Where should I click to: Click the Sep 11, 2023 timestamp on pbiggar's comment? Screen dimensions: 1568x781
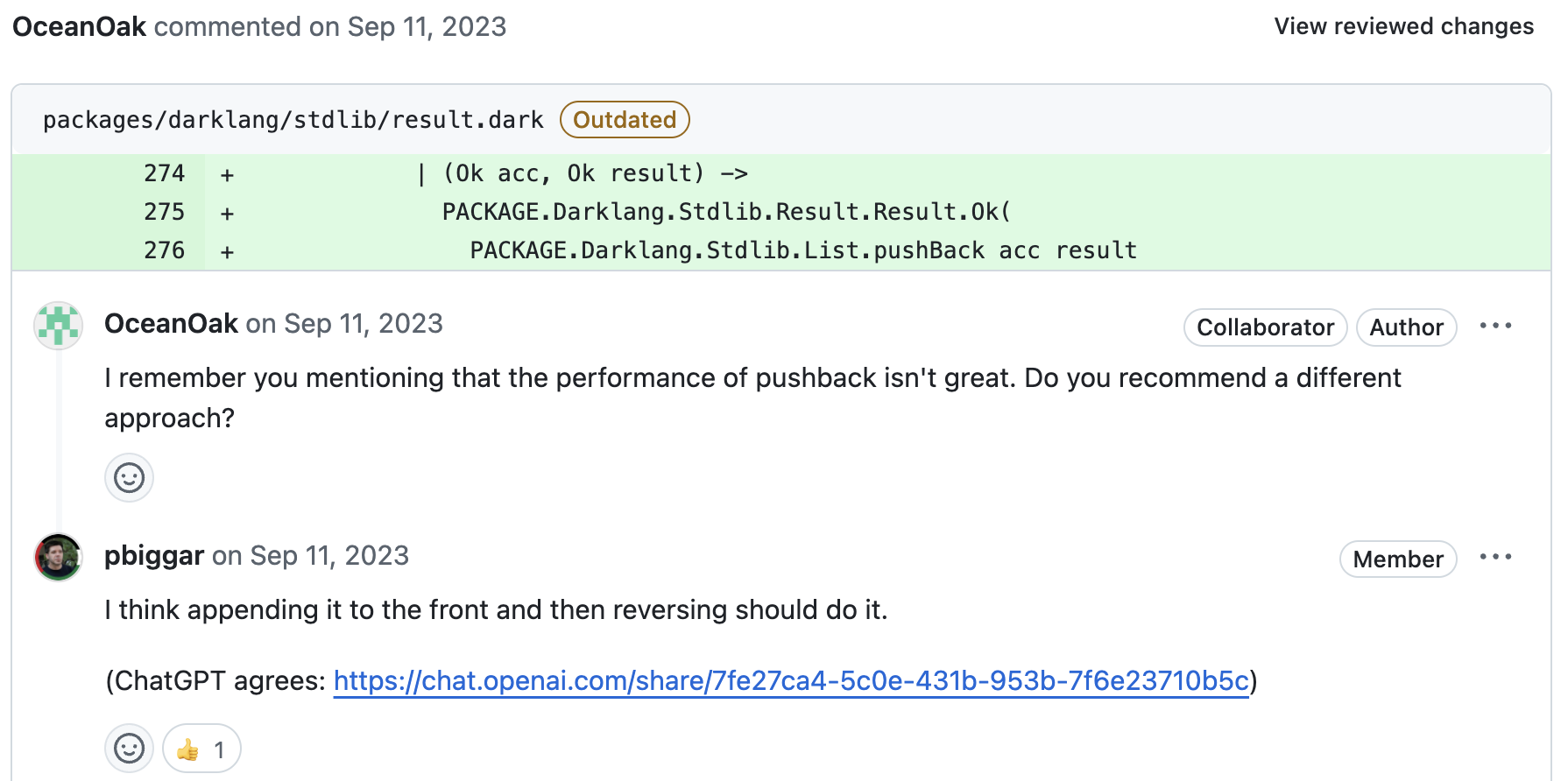[328, 556]
